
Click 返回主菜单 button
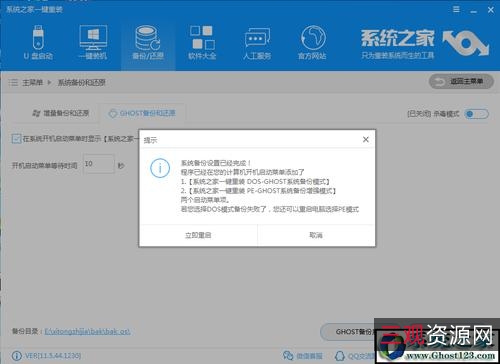coord(461,82)
